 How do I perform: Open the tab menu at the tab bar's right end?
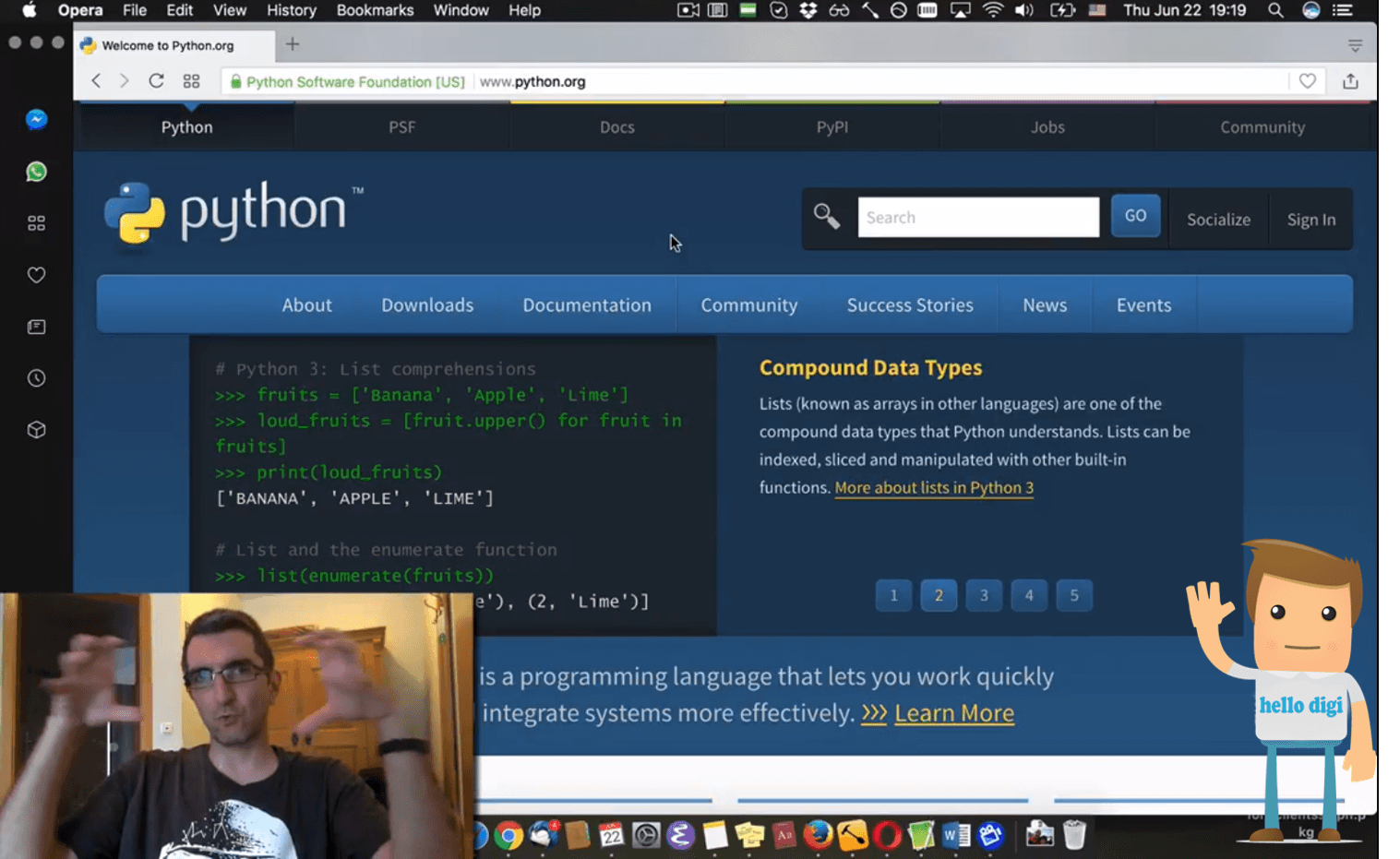click(1355, 45)
